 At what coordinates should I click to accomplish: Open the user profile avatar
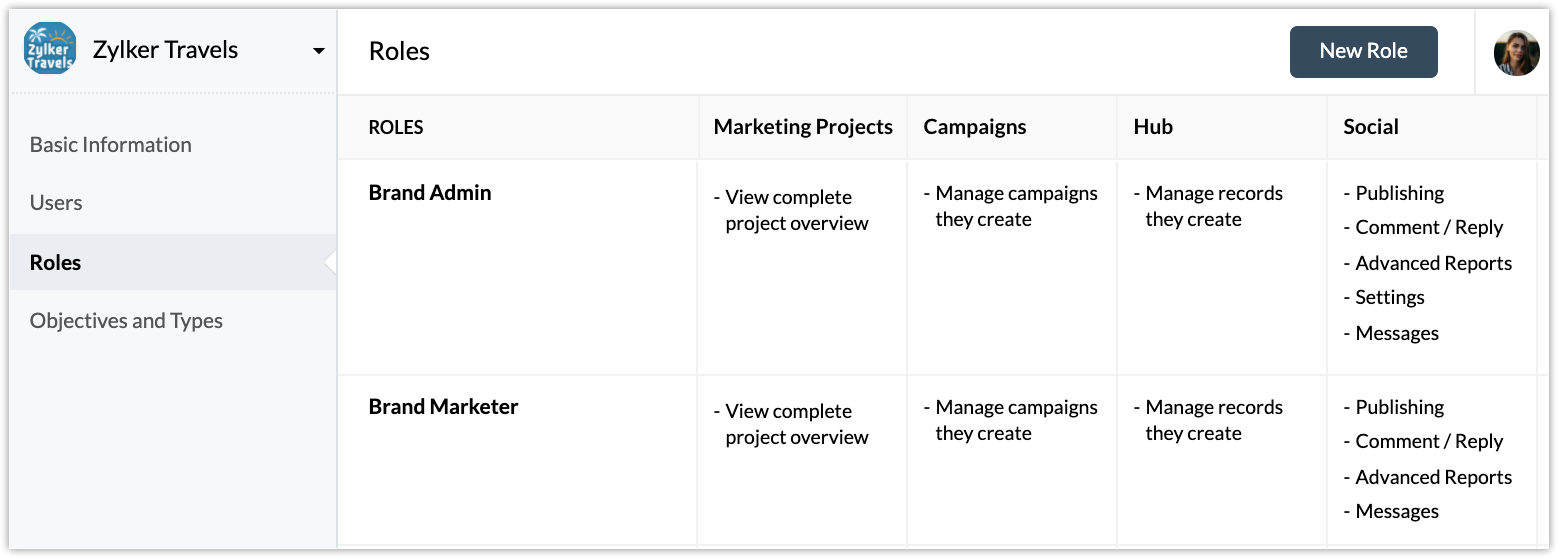tap(1516, 53)
